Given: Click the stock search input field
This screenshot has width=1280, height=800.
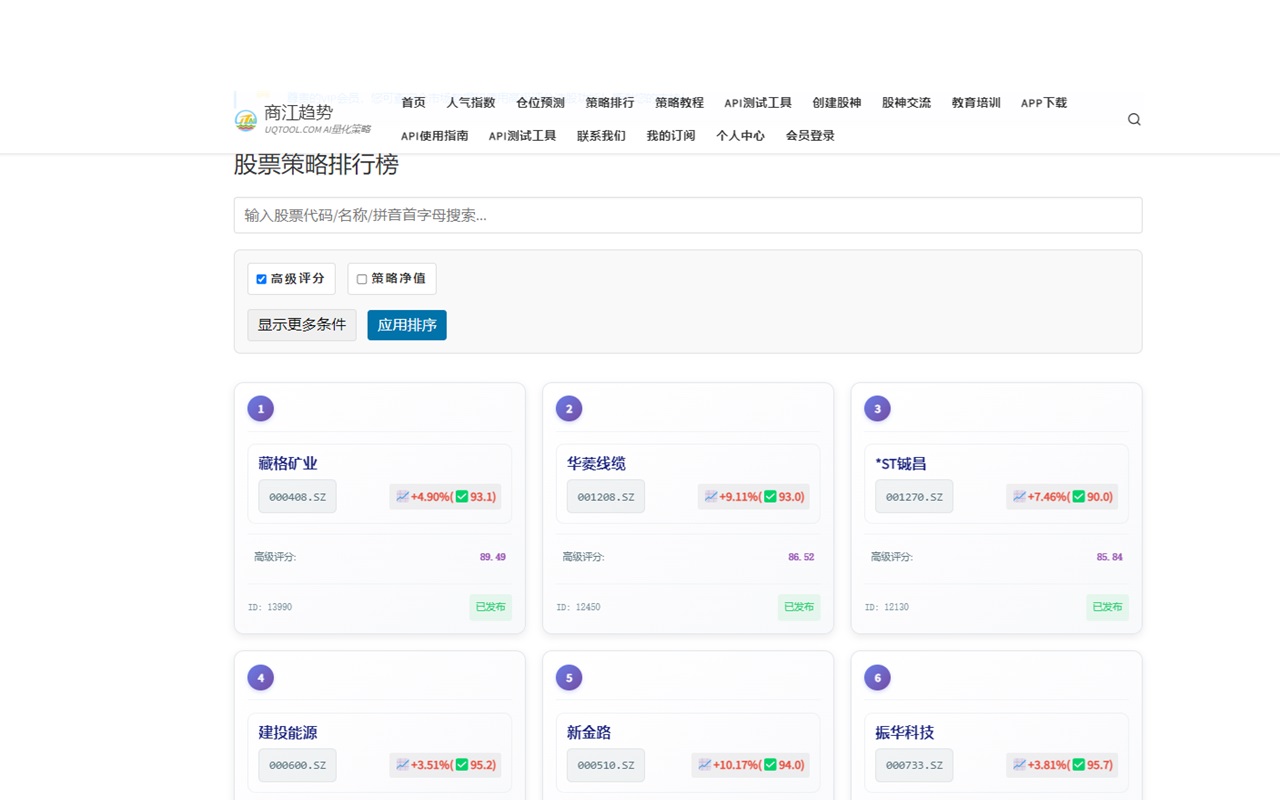Looking at the screenshot, I should 689,215.
